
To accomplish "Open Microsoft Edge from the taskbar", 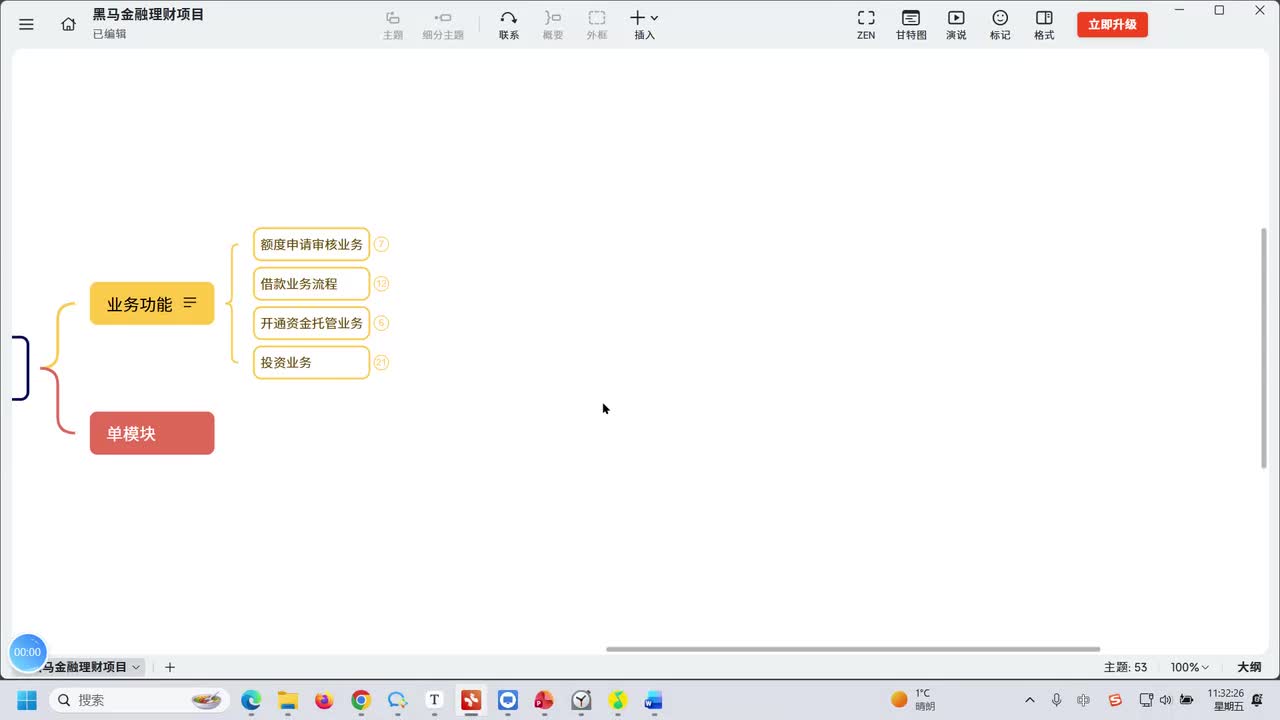I will point(251,700).
